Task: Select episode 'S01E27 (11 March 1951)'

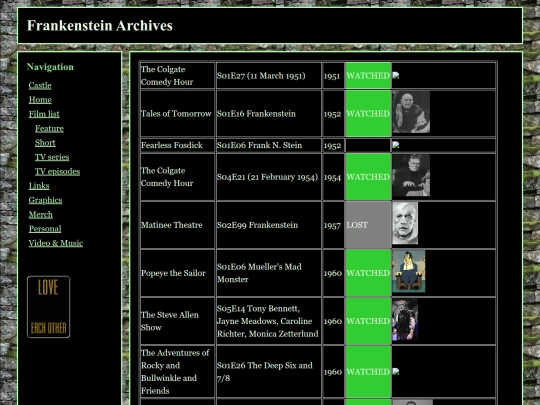Action: [x=261, y=75]
